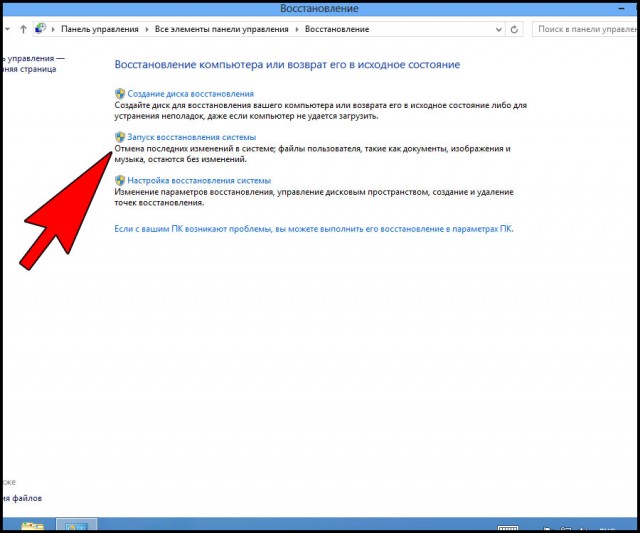Expand chevron after Панель управления breadcrumb
Image resolution: width=640 pixels, height=533 pixels.
[x=147, y=29]
